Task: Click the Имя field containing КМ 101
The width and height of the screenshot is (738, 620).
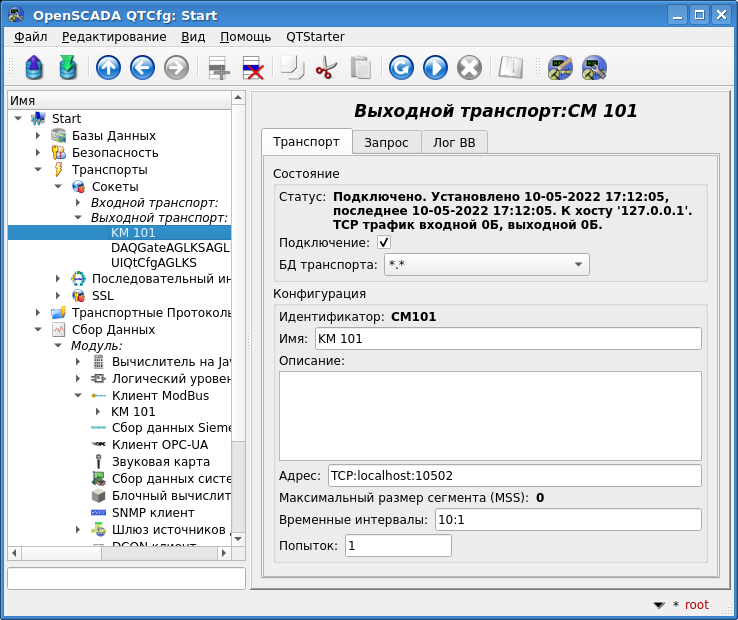Action: pyautogui.click(x=508, y=338)
